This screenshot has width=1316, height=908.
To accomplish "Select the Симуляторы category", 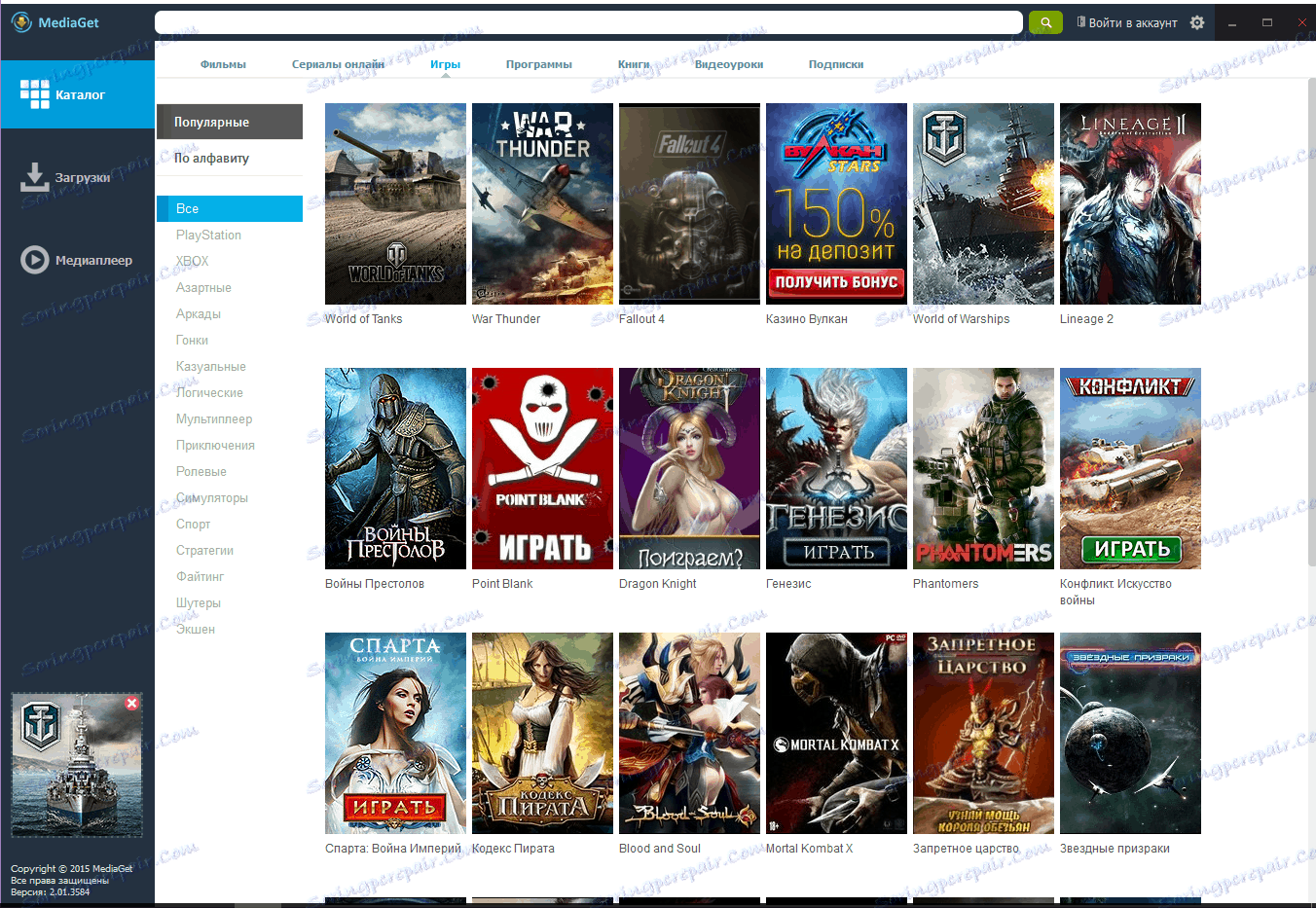I will [x=212, y=497].
